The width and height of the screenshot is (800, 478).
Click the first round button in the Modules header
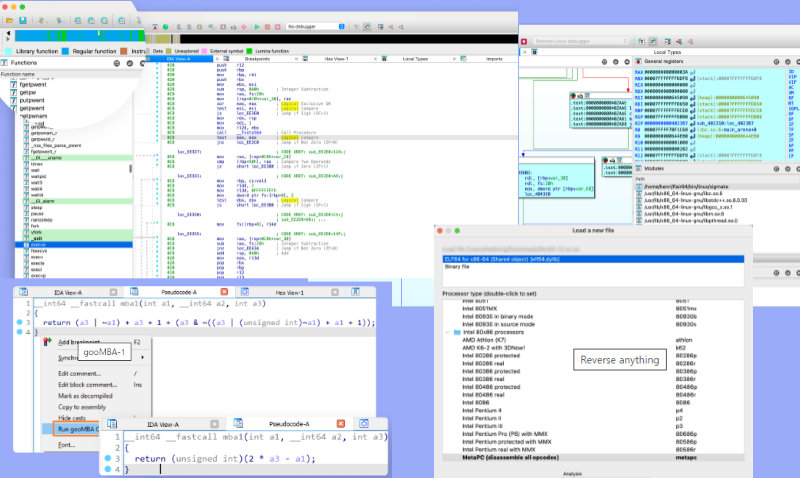pos(776,169)
